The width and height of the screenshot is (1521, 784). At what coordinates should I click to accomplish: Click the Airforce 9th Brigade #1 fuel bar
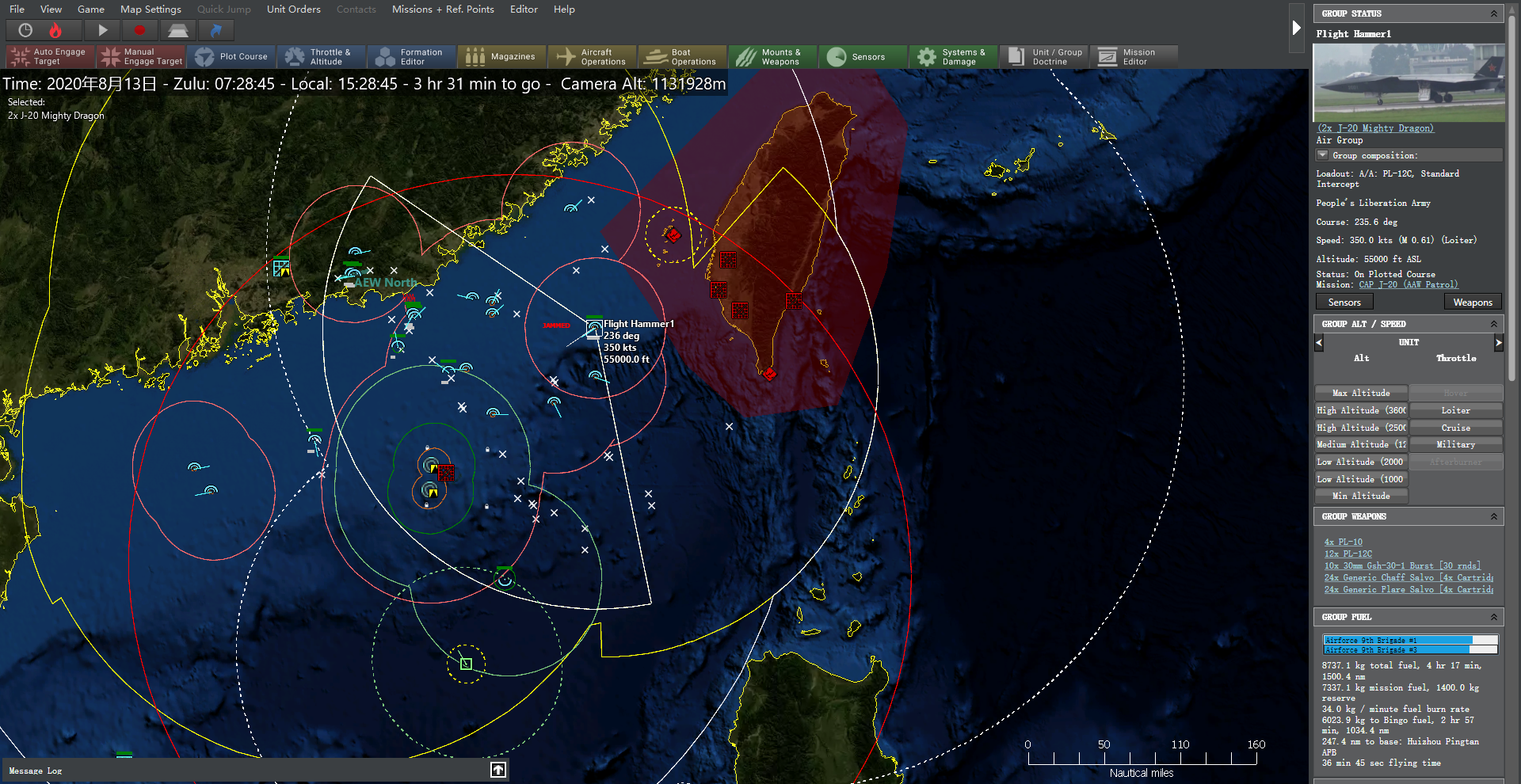click(x=1411, y=640)
